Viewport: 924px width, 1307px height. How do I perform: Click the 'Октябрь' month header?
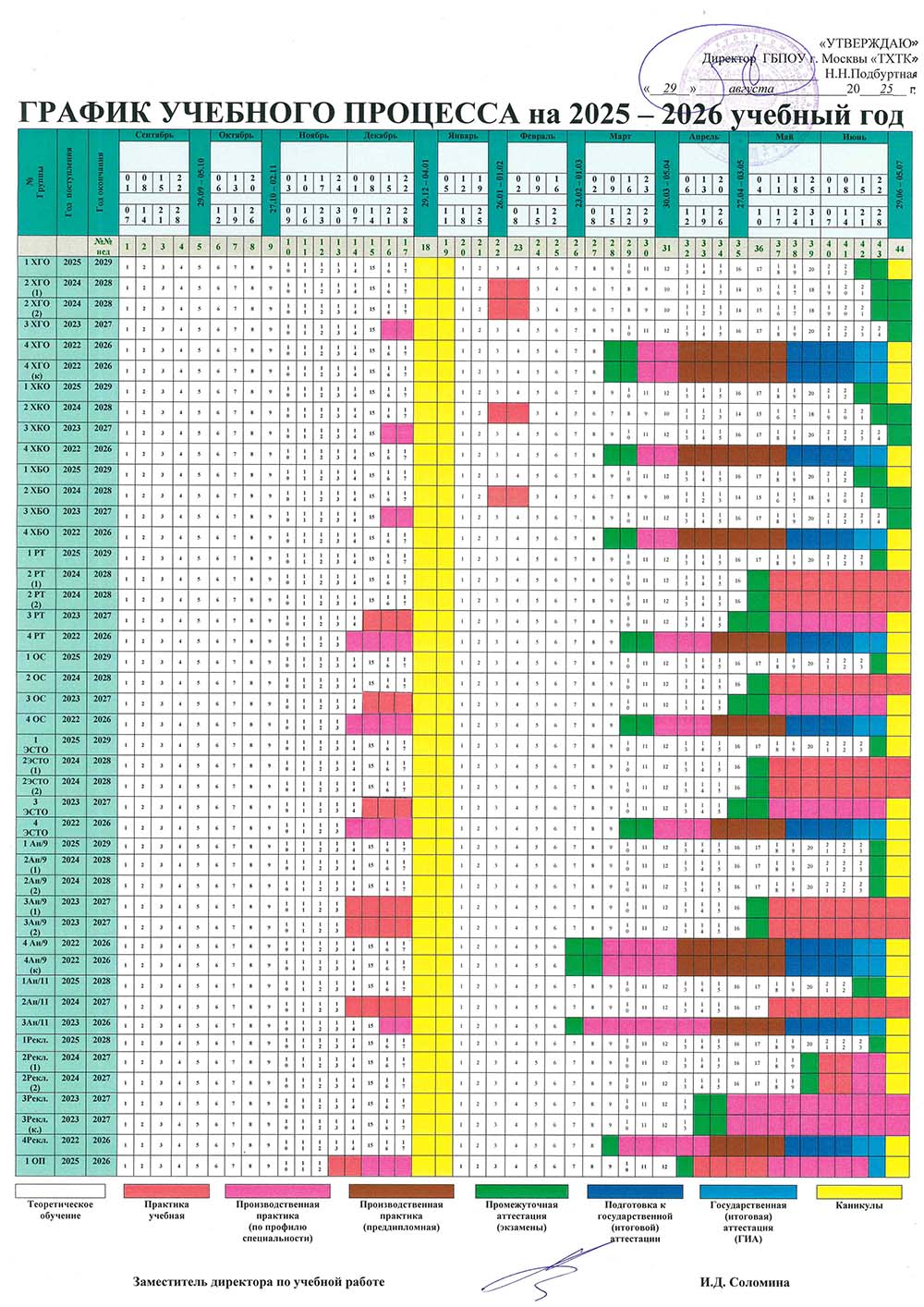[x=237, y=136]
